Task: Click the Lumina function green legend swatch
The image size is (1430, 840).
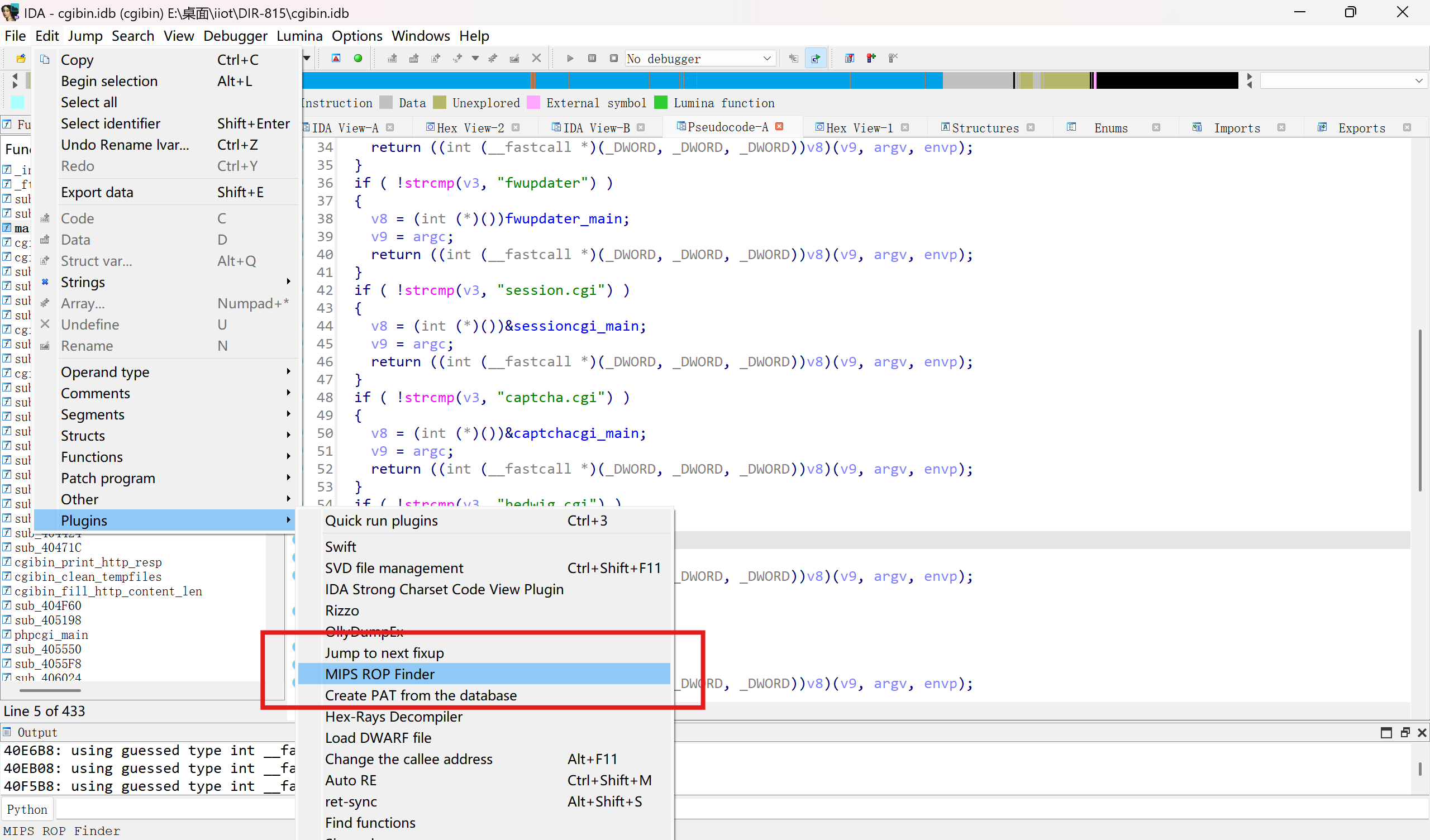Action: click(x=660, y=103)
